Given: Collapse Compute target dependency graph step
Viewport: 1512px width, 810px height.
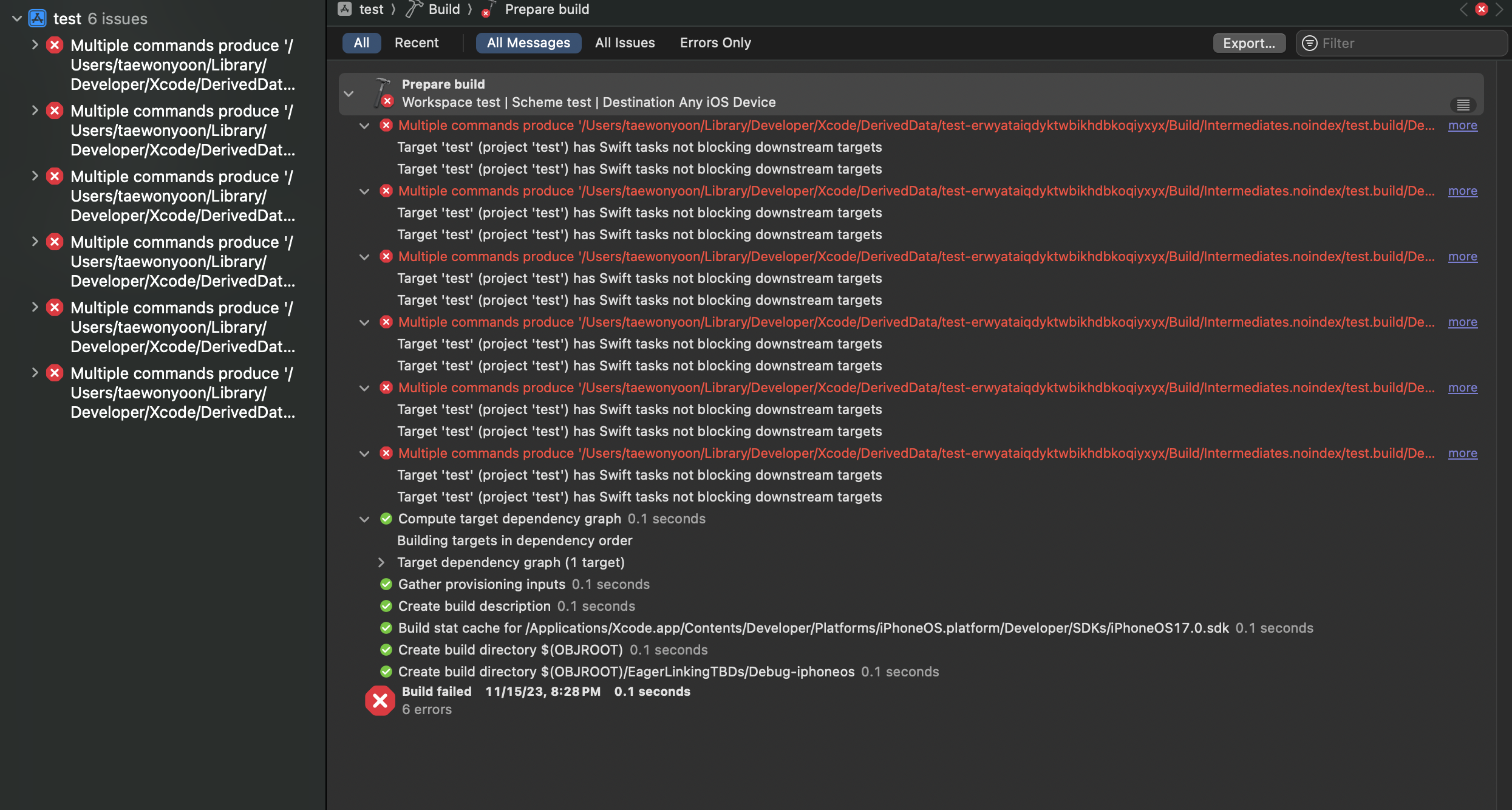Looking at the screenshot, I should 364,519.
